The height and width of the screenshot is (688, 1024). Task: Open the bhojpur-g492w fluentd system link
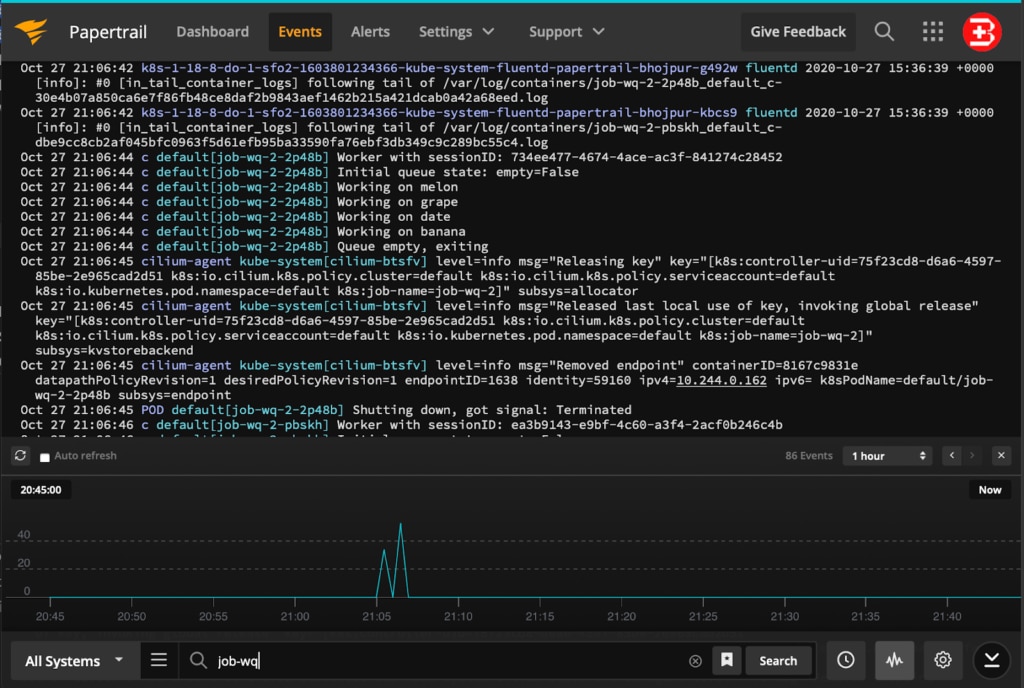point(439,68)
